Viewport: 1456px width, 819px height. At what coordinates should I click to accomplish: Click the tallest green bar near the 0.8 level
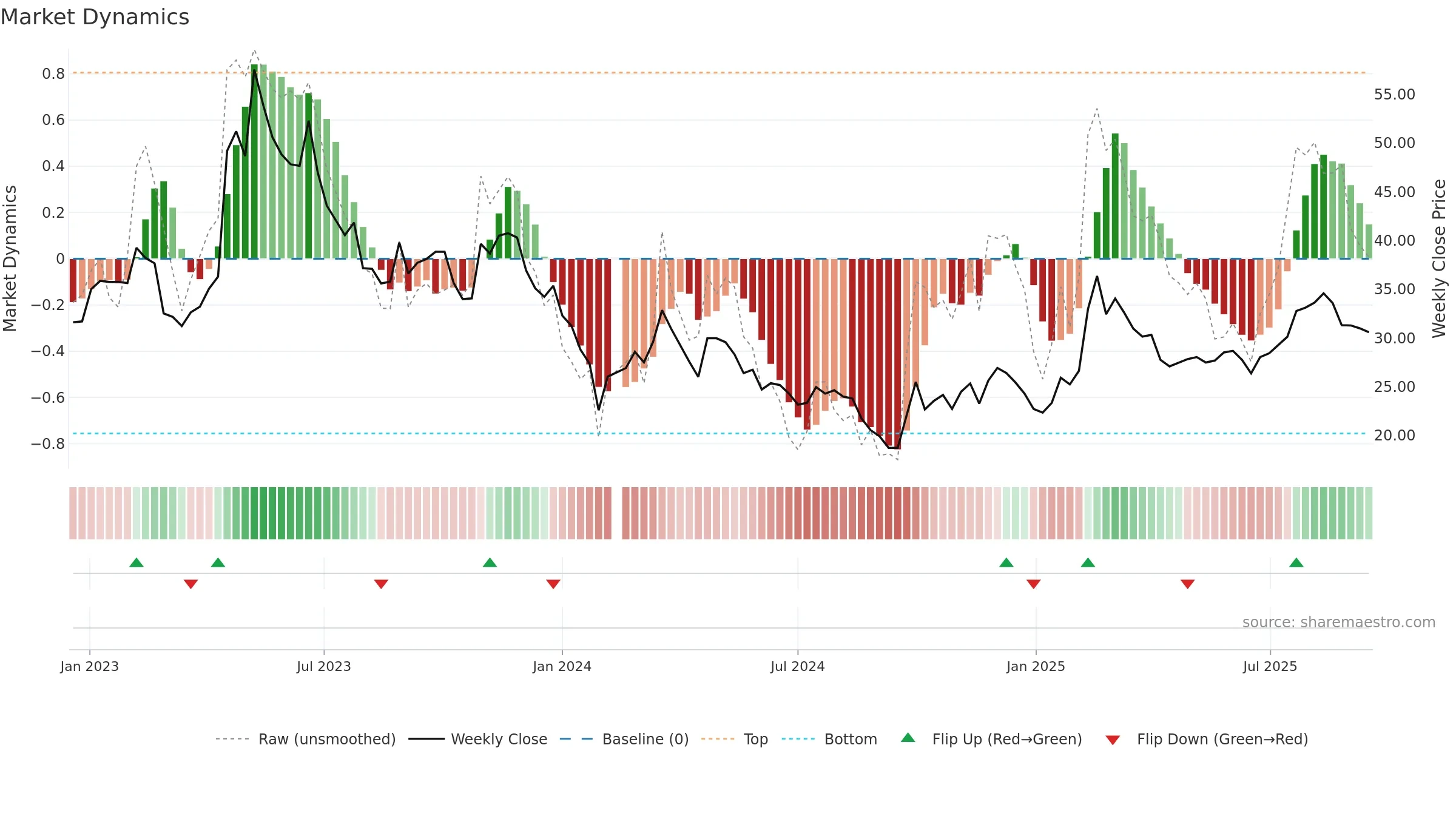click(x=254, y=161)
